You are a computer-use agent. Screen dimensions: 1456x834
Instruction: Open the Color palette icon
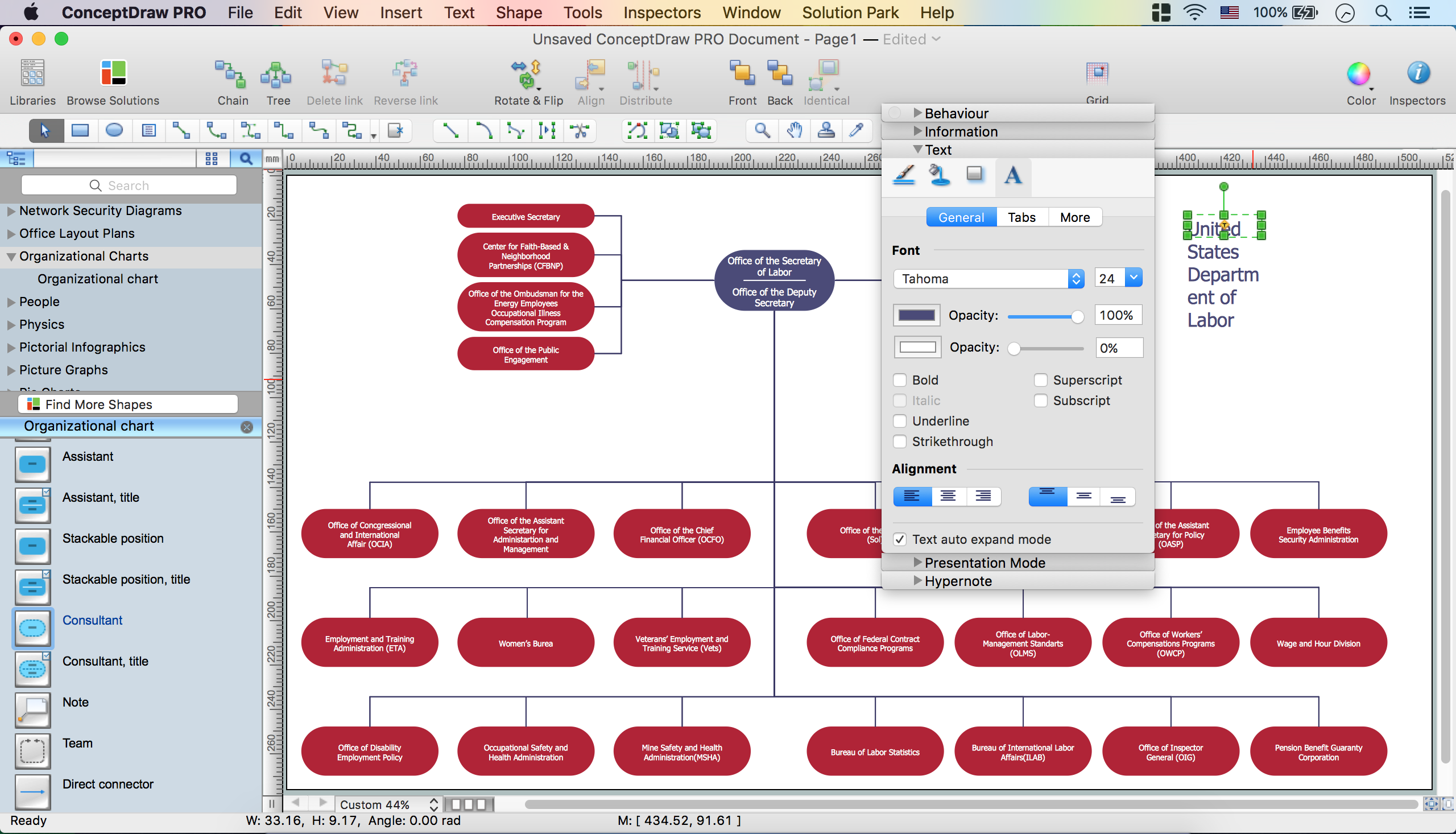tap(1359, 75)
